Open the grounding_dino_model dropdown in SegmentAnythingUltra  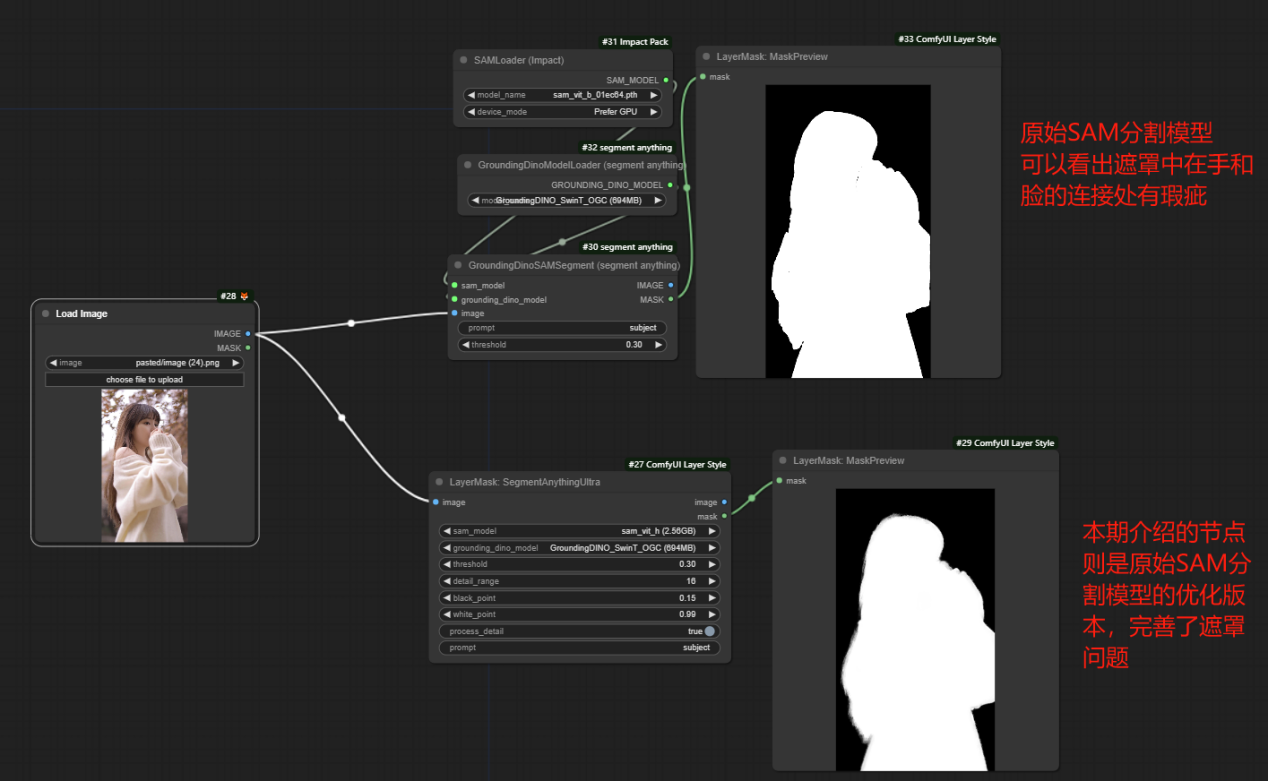point(580,548)
